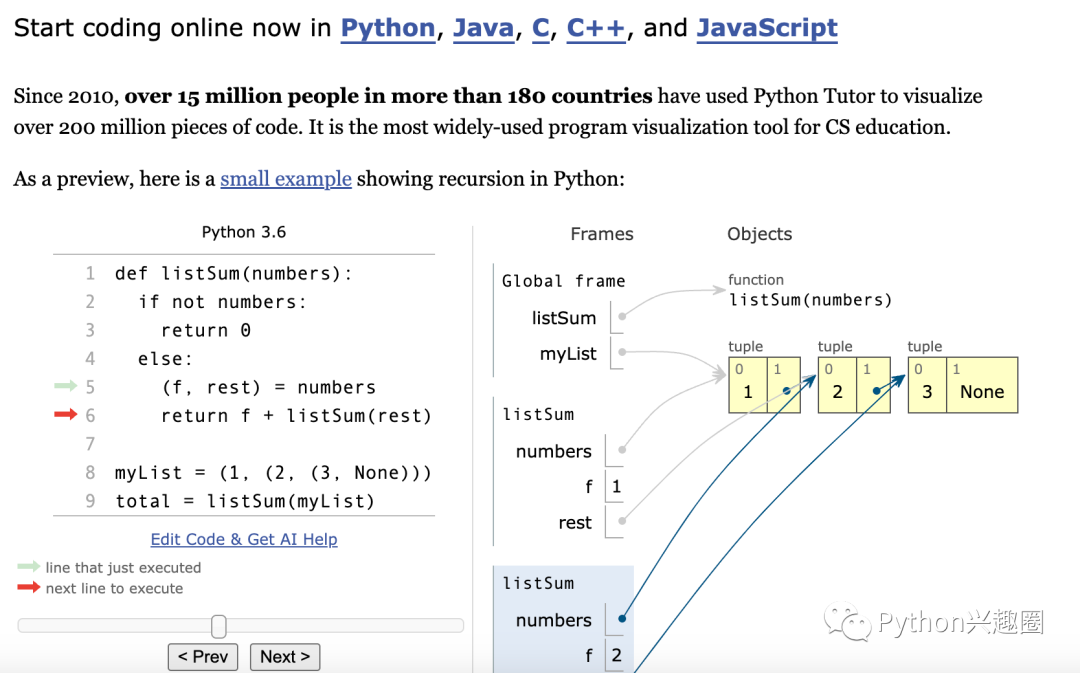The width and height of the screenshot is (1080, 673).
Task: Click the Frames column heading
Action: pos(602,234)
